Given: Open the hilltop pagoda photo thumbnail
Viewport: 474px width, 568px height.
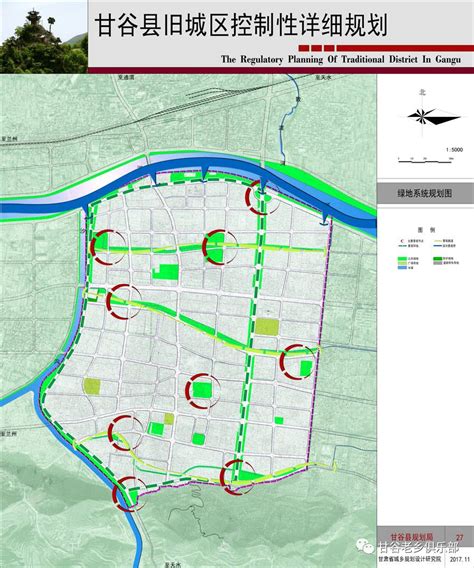Looking at the screenshot, I should pyautogui.click(x=44, y=37).
